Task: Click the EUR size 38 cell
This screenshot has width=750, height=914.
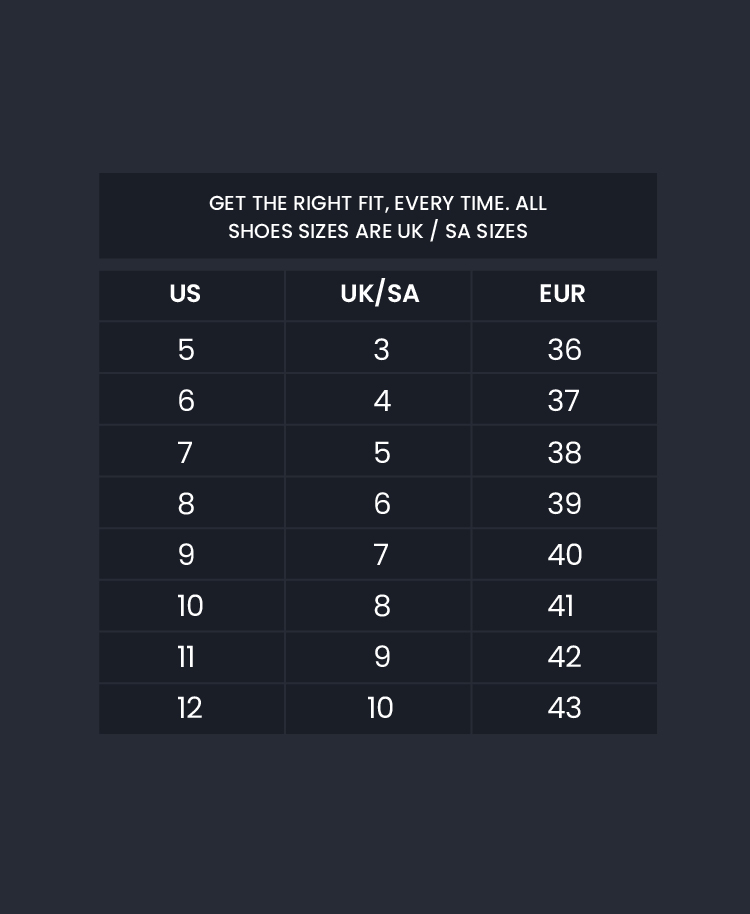Action: click(x=565, y=451)
